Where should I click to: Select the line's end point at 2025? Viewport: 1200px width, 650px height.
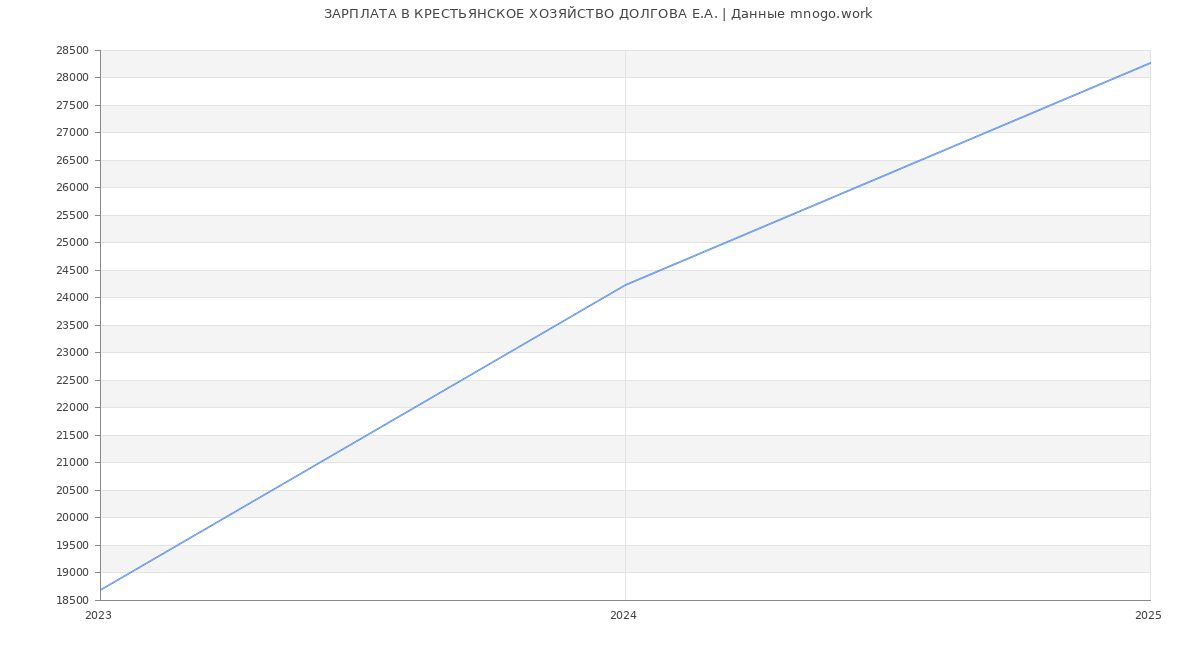(1149, 63)
